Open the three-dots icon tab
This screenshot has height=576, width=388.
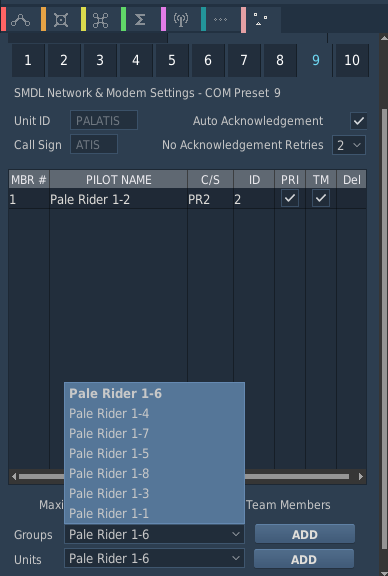(220, 19)
